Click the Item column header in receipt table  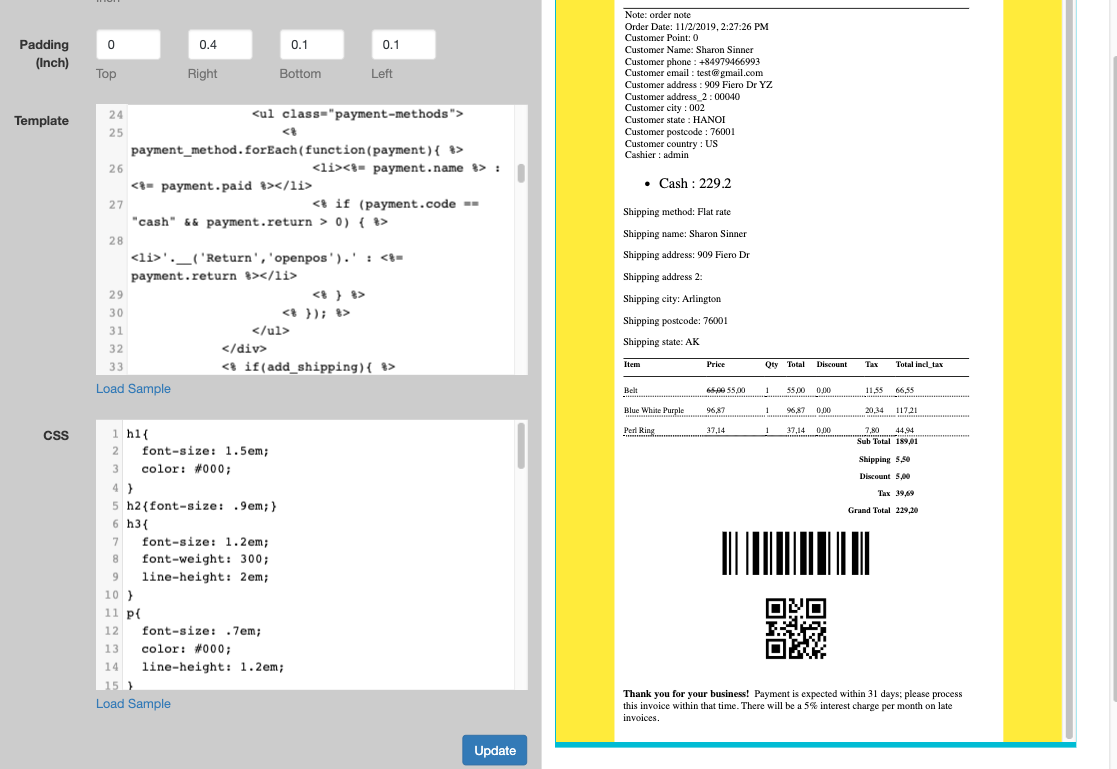632,365
